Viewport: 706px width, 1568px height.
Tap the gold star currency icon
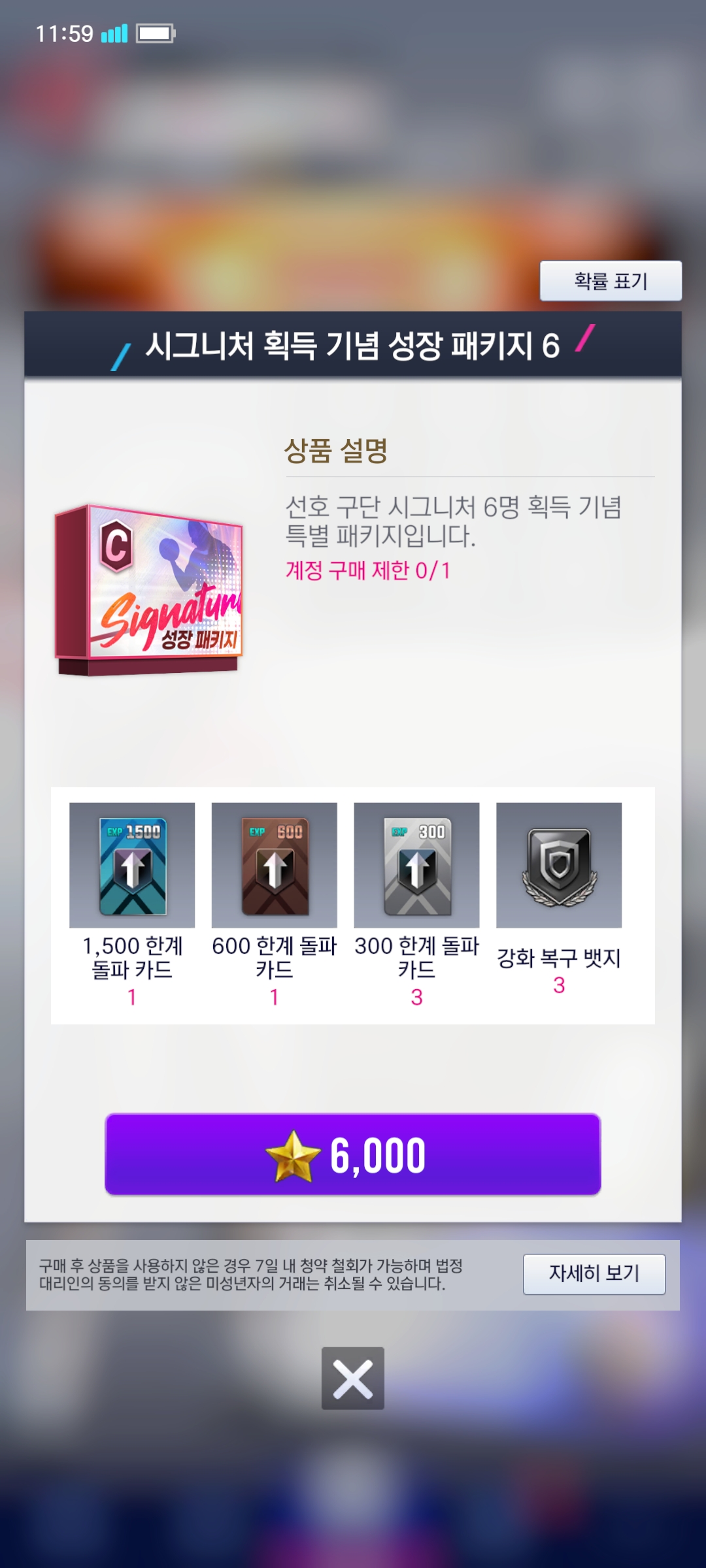pyautogui.click(x=293, y=1156)
